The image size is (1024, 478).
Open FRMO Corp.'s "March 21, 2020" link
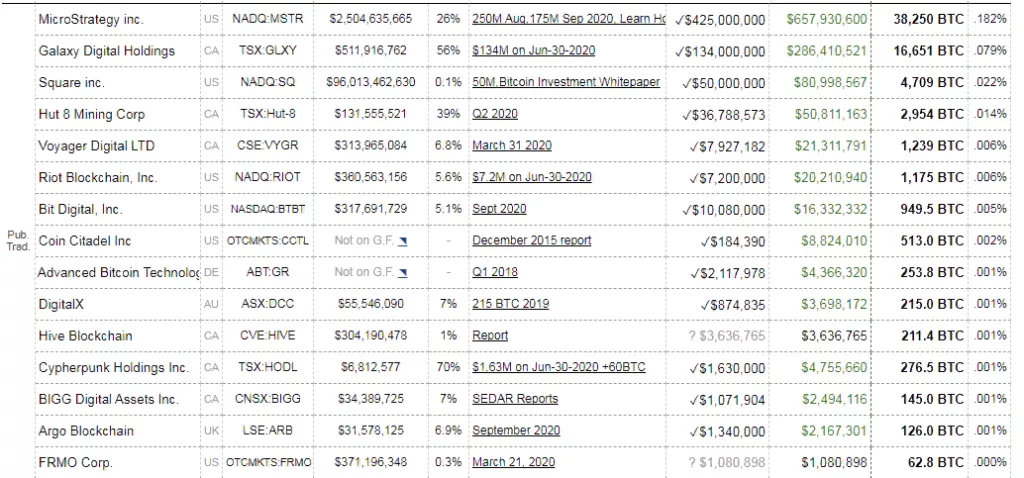pos(514,462)
